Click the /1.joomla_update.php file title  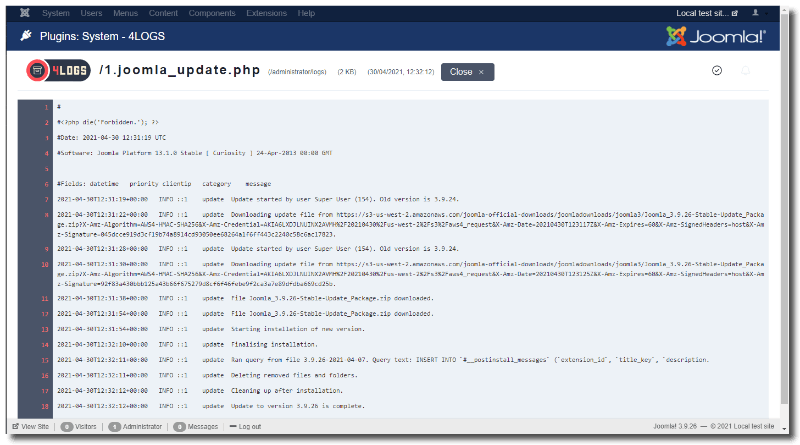click(180, 70)
